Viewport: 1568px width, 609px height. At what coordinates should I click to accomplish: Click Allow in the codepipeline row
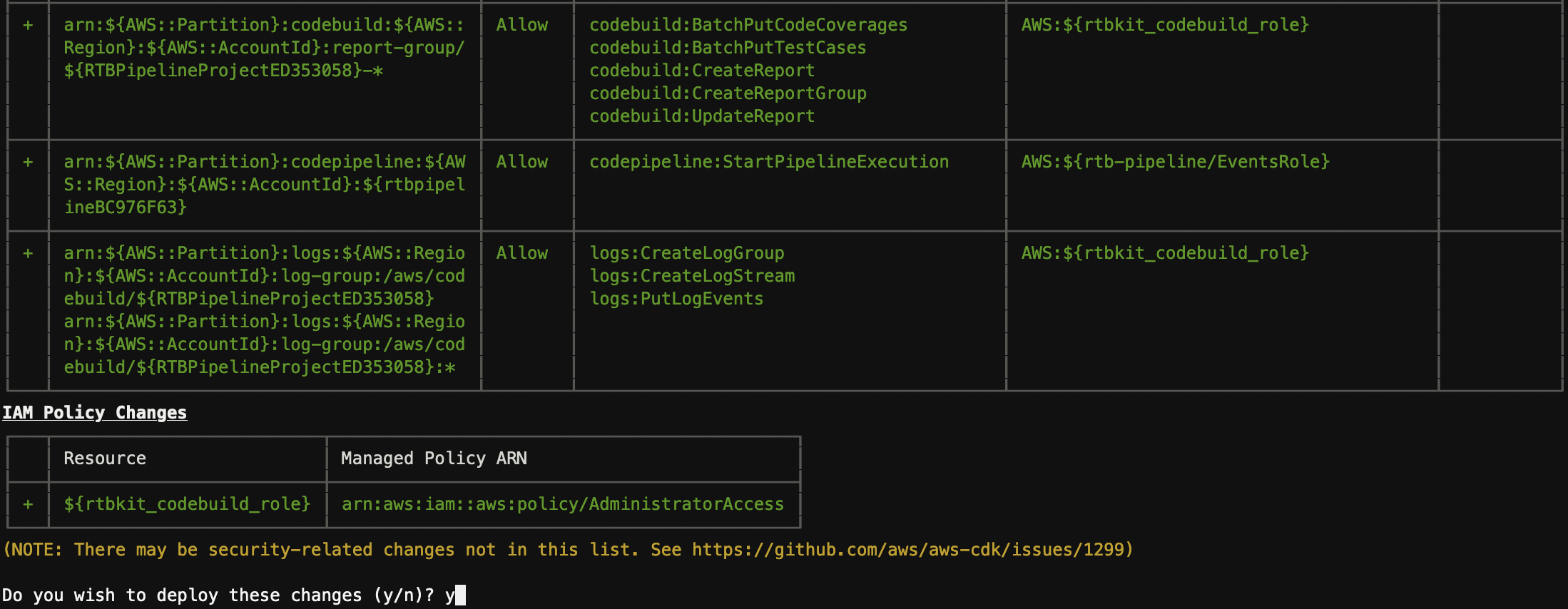522,162
